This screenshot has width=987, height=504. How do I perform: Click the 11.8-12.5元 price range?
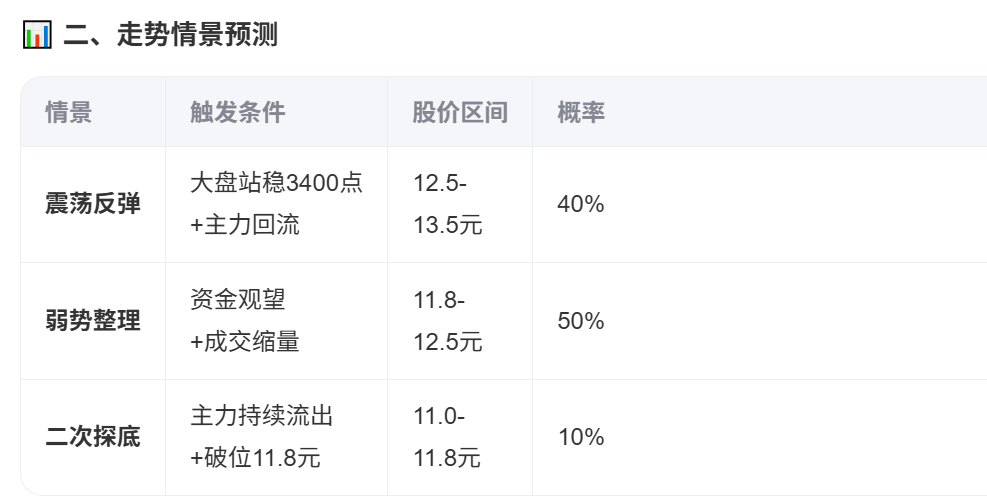(x=447, y=321)
